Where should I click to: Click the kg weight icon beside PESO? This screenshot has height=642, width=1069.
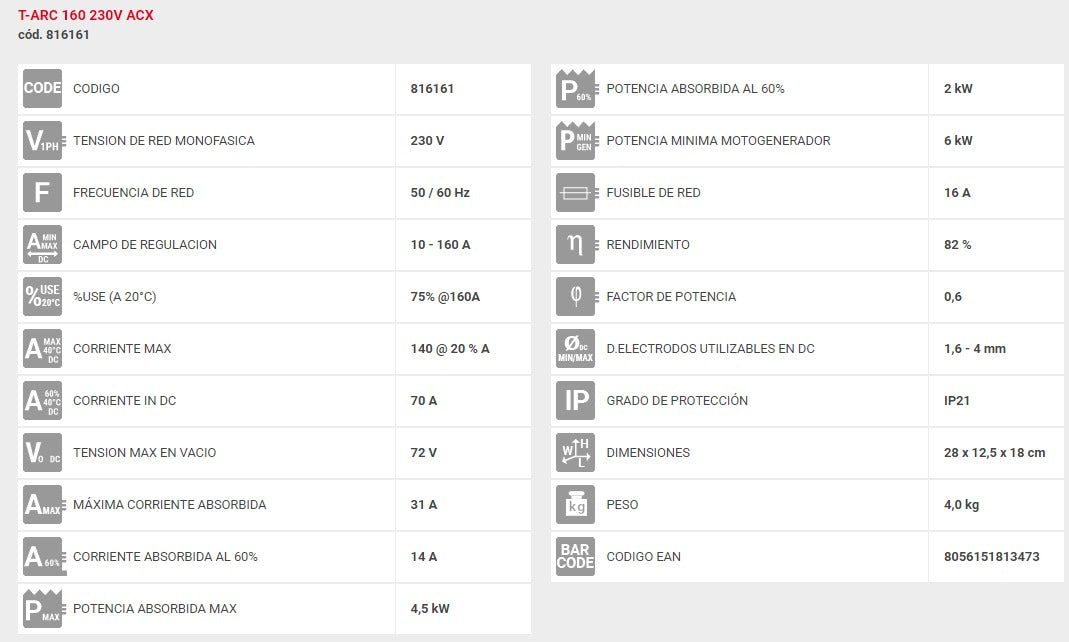click(x=575, y=504)
